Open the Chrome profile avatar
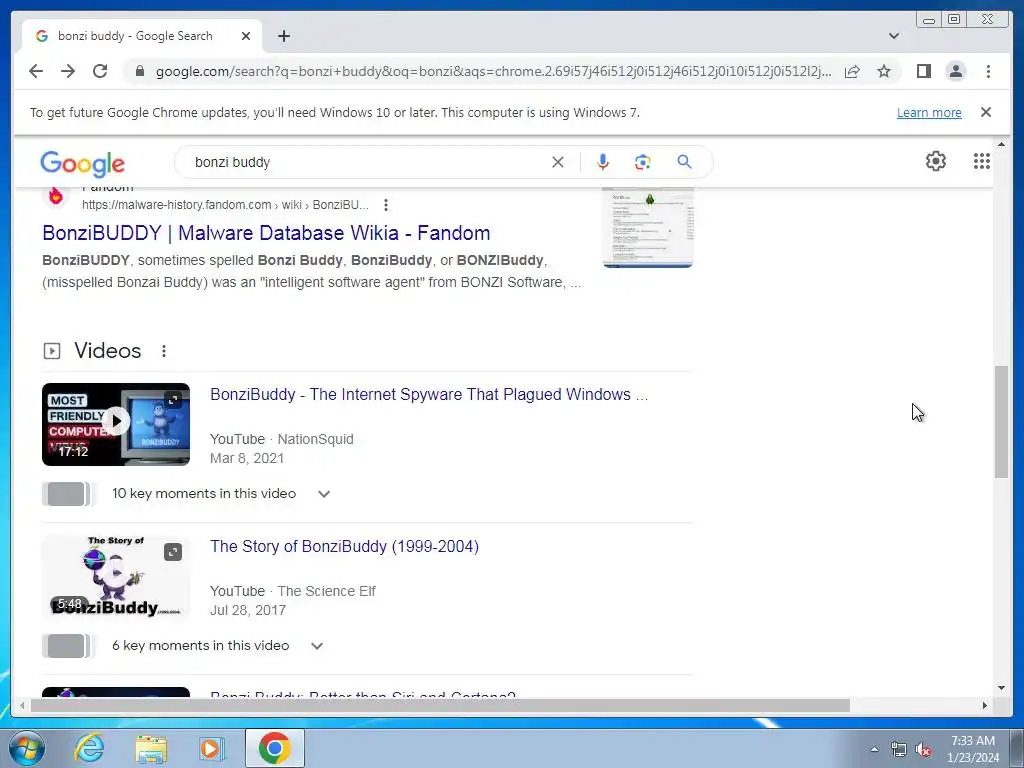Viewport: 1024px width, 768px height. coord(955,71)
